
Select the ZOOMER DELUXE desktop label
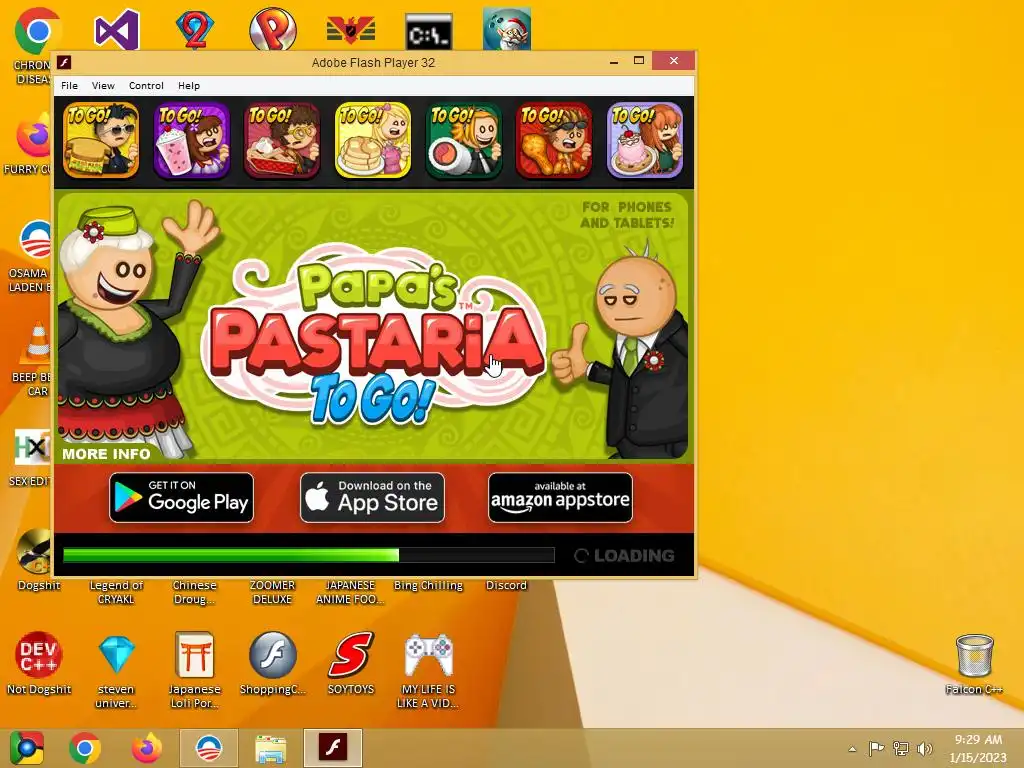(272, 592)
